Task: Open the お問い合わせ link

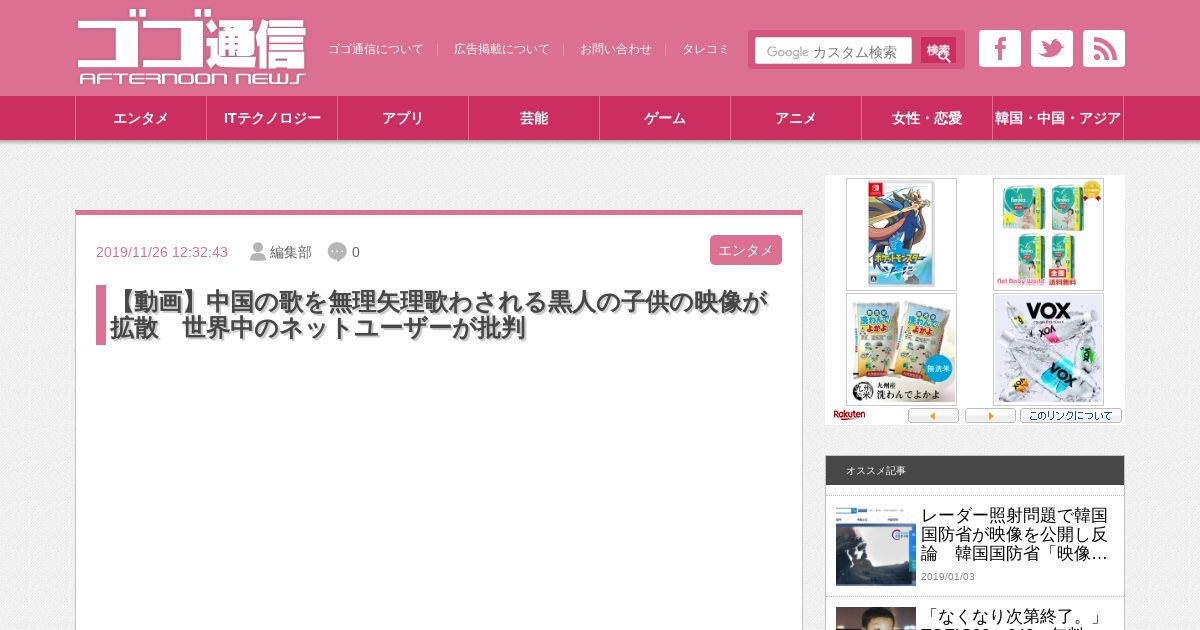Action: click(616, 49)
